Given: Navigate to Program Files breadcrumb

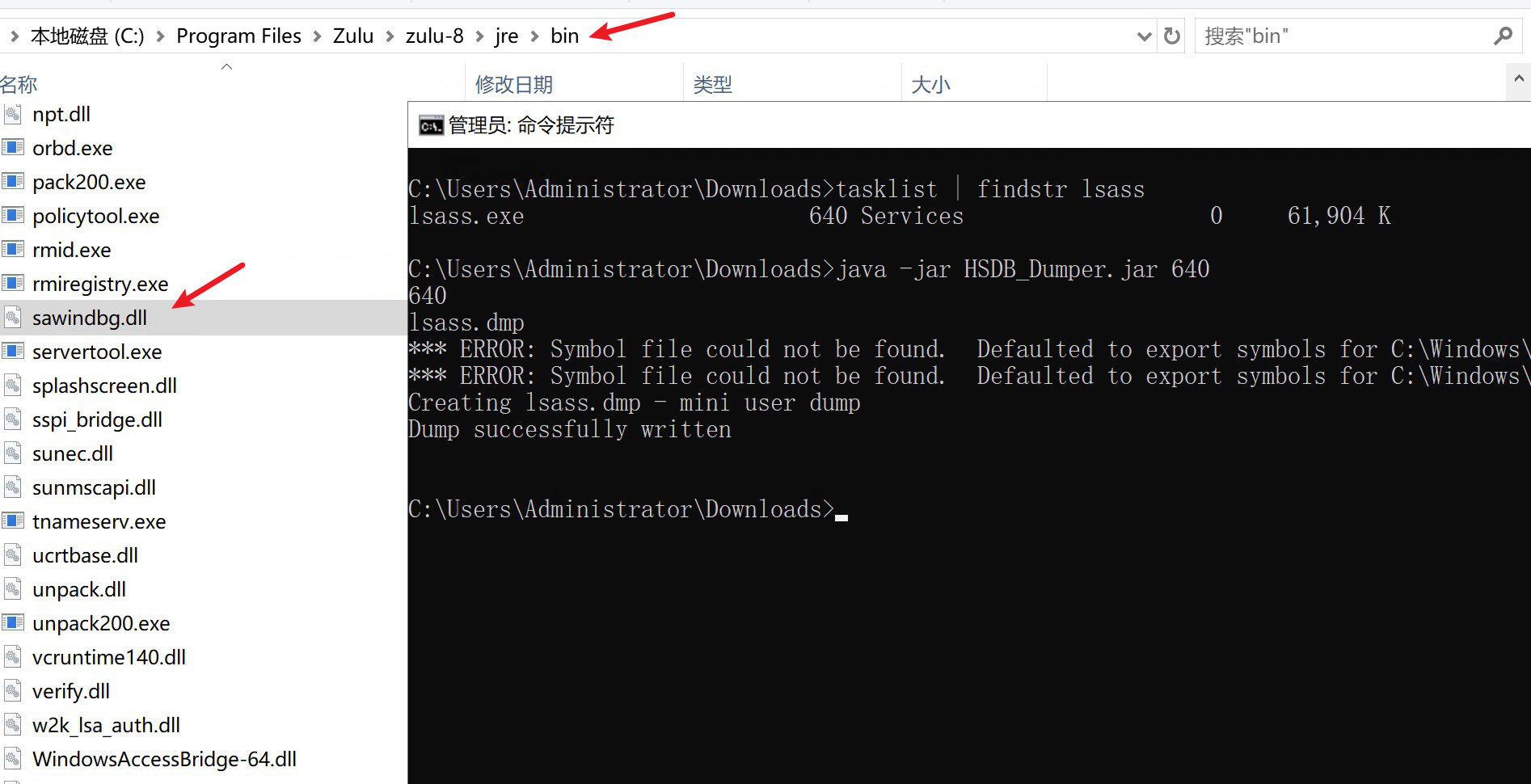Looking at the screenshot, I should click(x=238, y=36).
